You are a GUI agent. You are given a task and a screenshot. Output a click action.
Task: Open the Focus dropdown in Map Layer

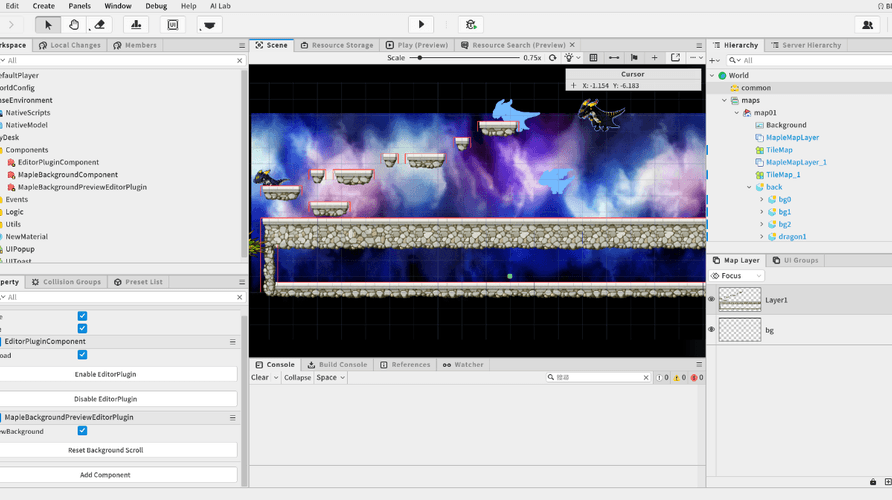coord(736,276)
